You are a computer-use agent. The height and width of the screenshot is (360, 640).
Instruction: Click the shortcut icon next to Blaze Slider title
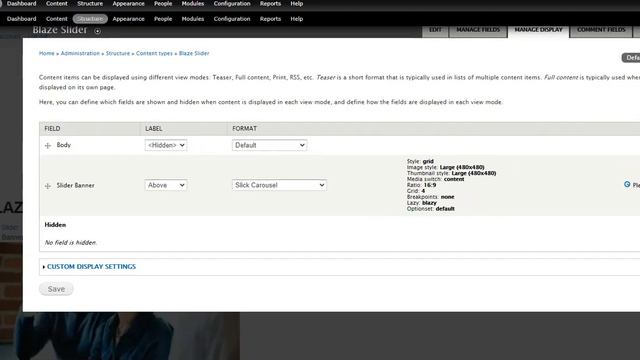click(x=97, y=31)
